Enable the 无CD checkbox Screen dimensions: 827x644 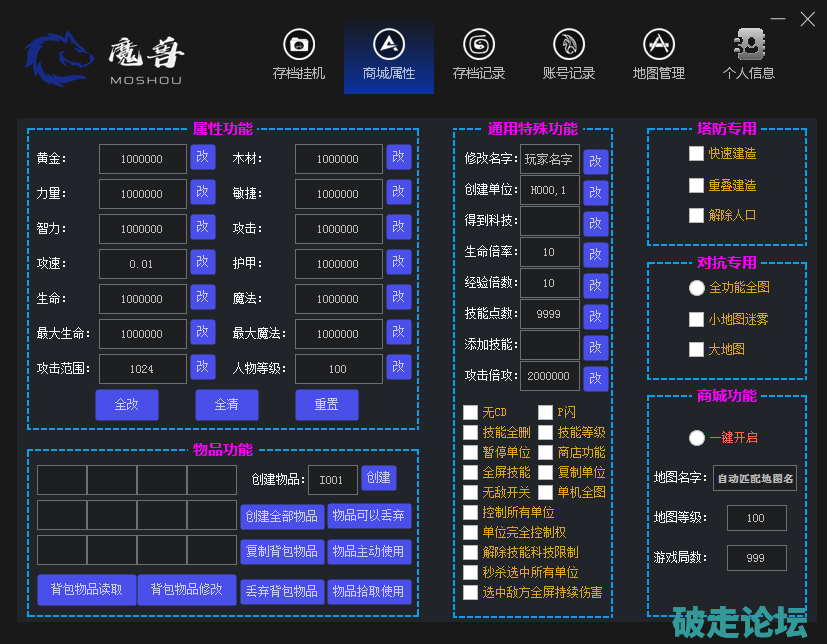tap(471, 413)
